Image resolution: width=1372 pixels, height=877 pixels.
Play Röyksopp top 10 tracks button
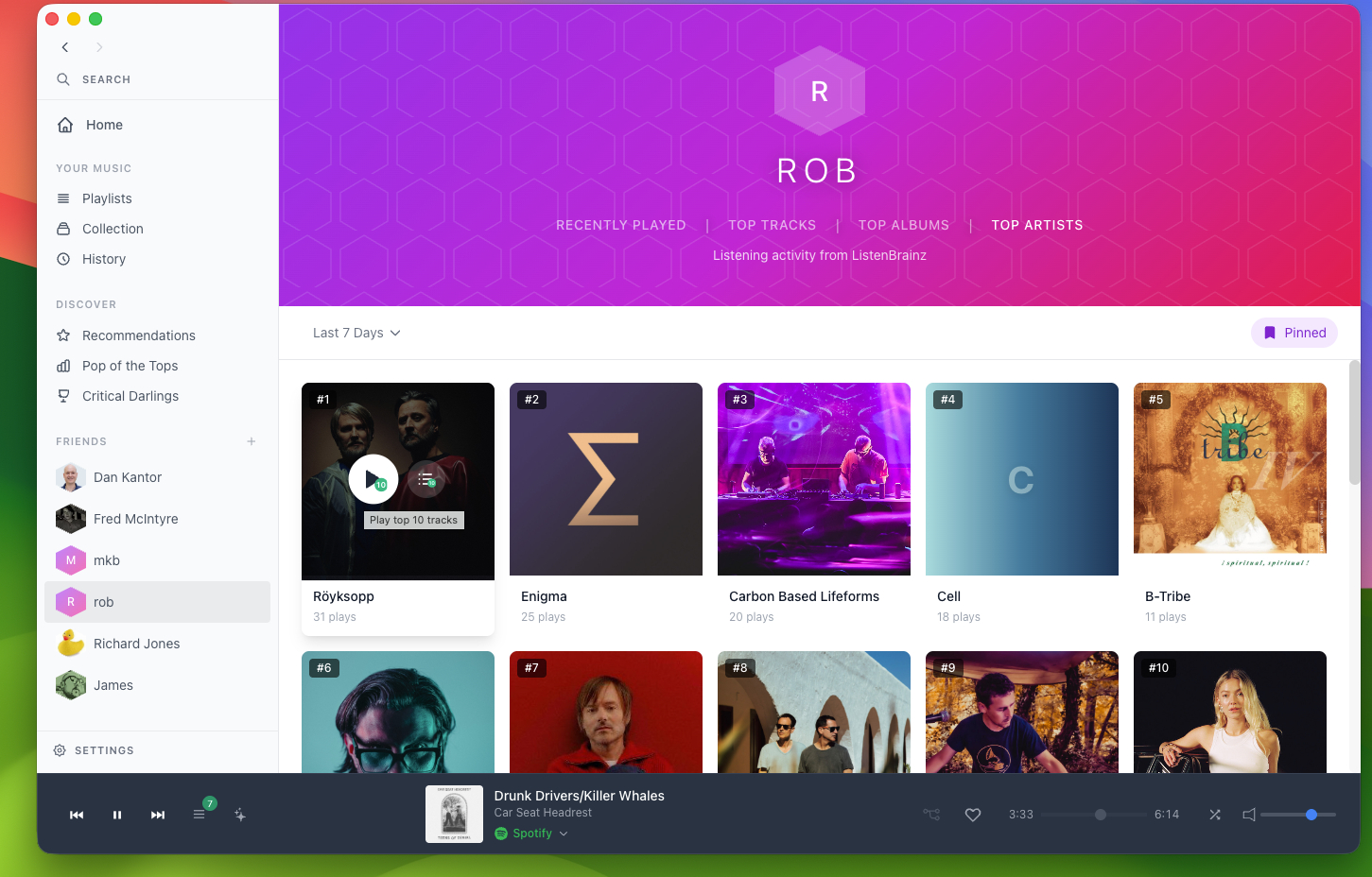(373, 479)
